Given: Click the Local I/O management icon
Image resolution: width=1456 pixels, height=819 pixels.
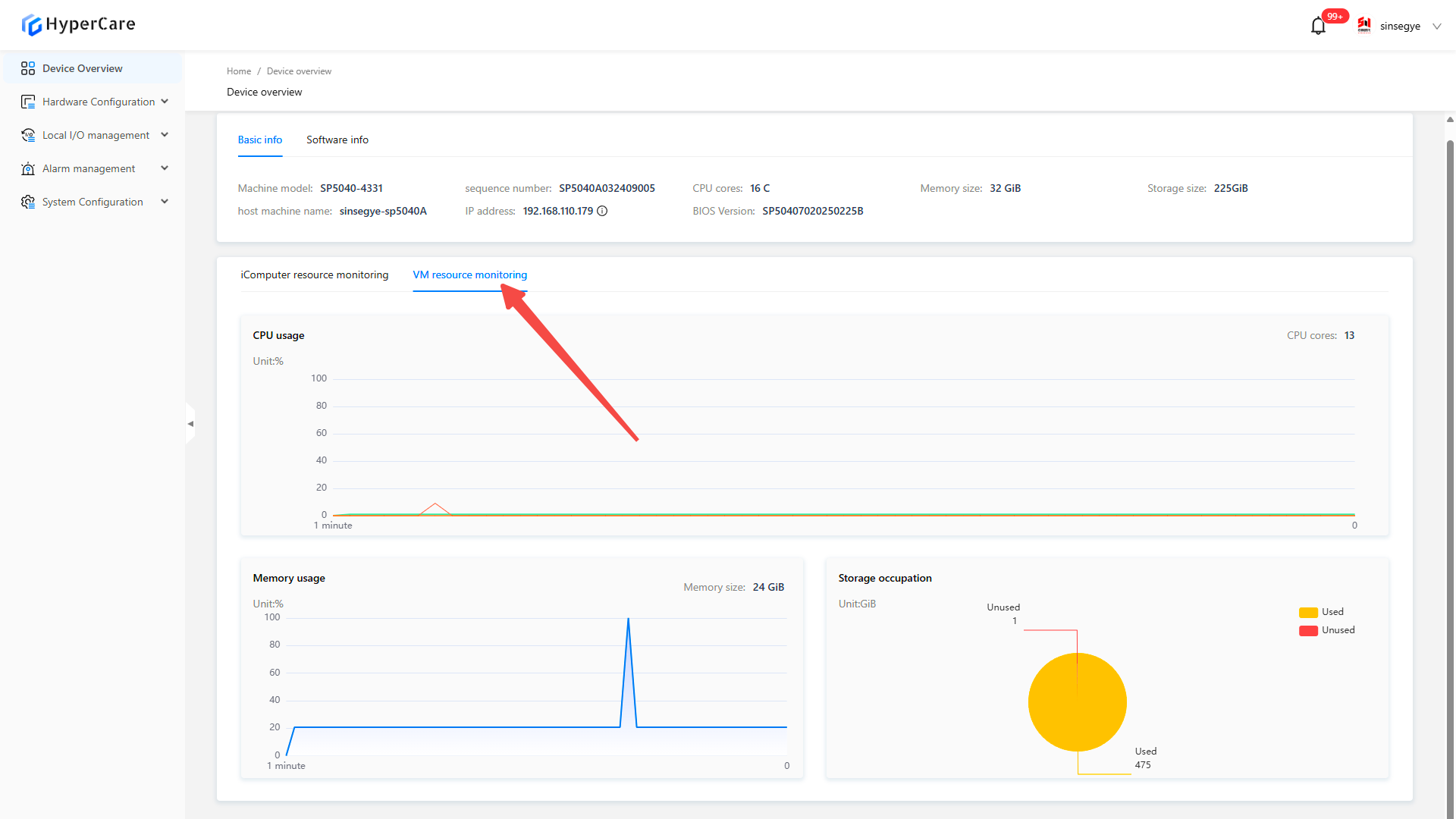Looking at the screenshot, I should click(x=28, y=135).
